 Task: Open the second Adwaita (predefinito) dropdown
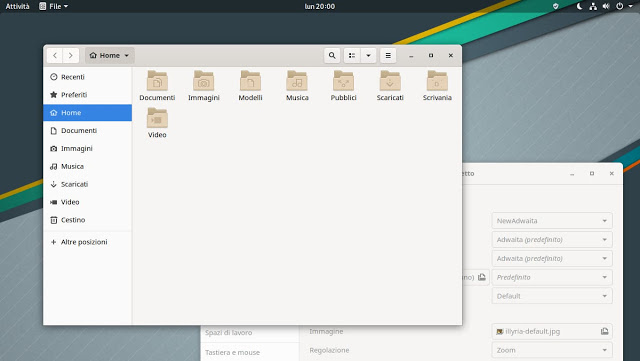[x=552, y=258]
